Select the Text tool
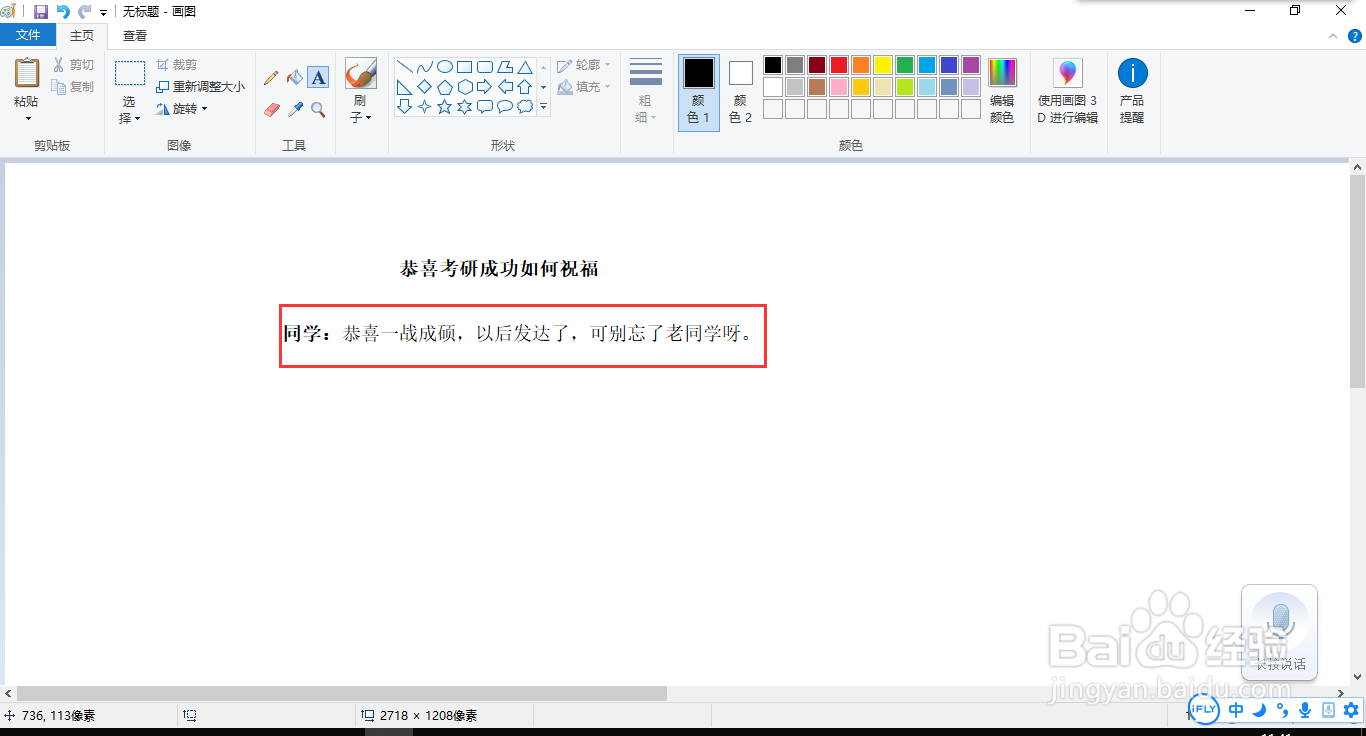Image resolution: width=1366 pixels, height=736 pixels. click(x=318, y=76)
